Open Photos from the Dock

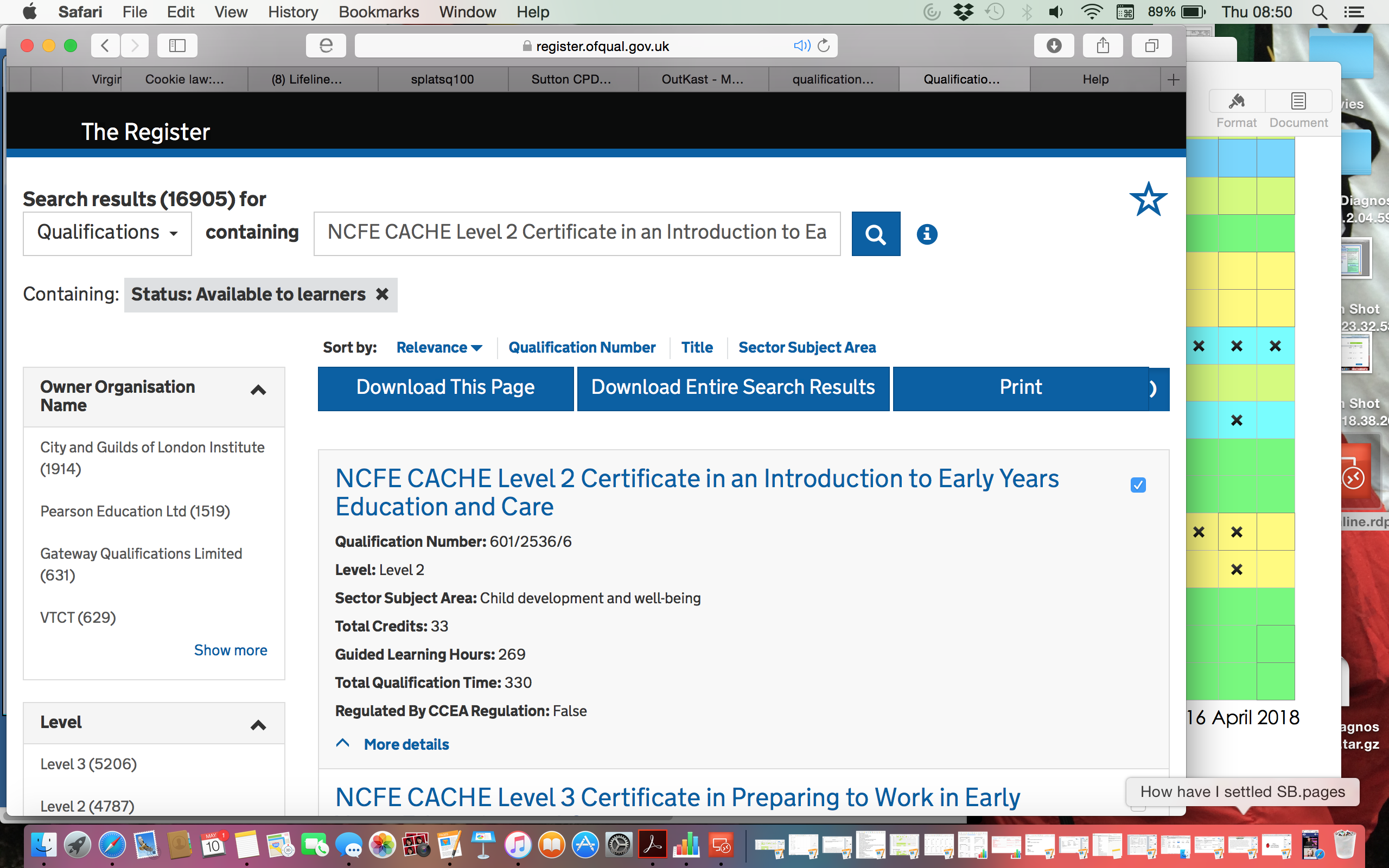point(383,845)
